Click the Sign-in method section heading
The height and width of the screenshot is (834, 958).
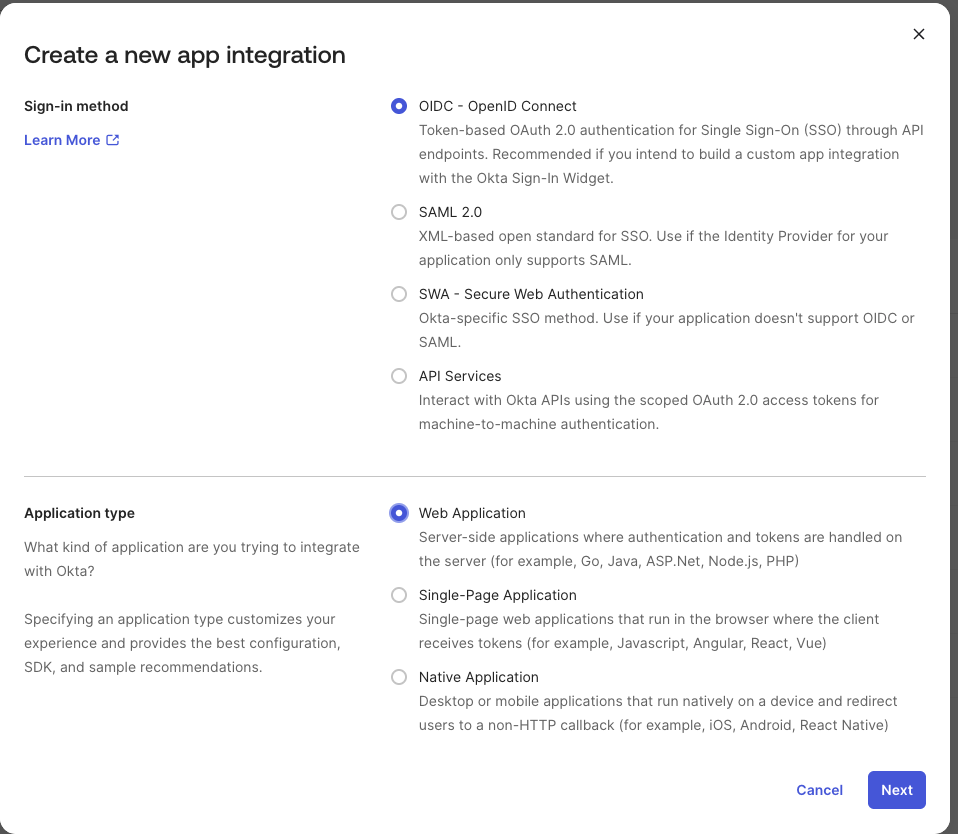click(x=75, y=106)
